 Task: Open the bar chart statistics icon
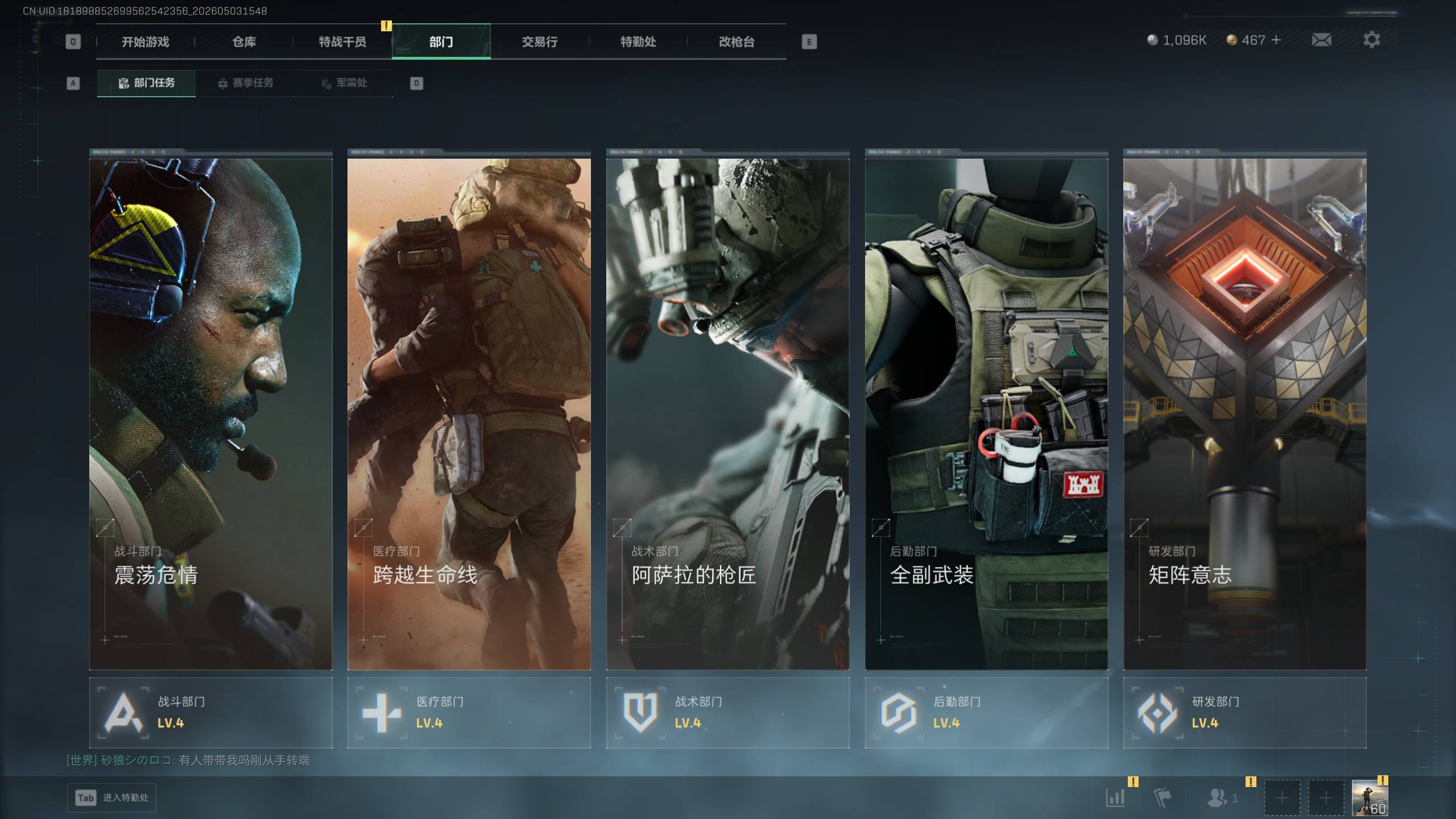coord(1115,797)
